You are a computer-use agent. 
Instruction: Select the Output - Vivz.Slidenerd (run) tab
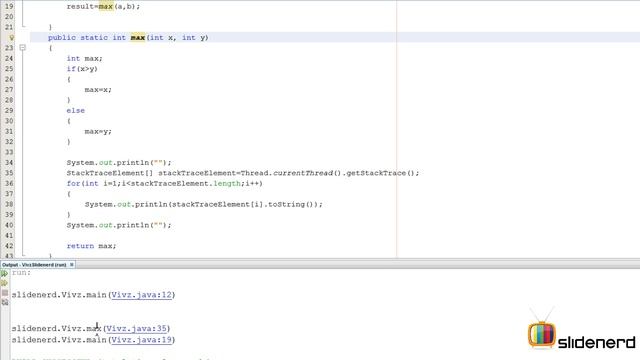[34, 264]
